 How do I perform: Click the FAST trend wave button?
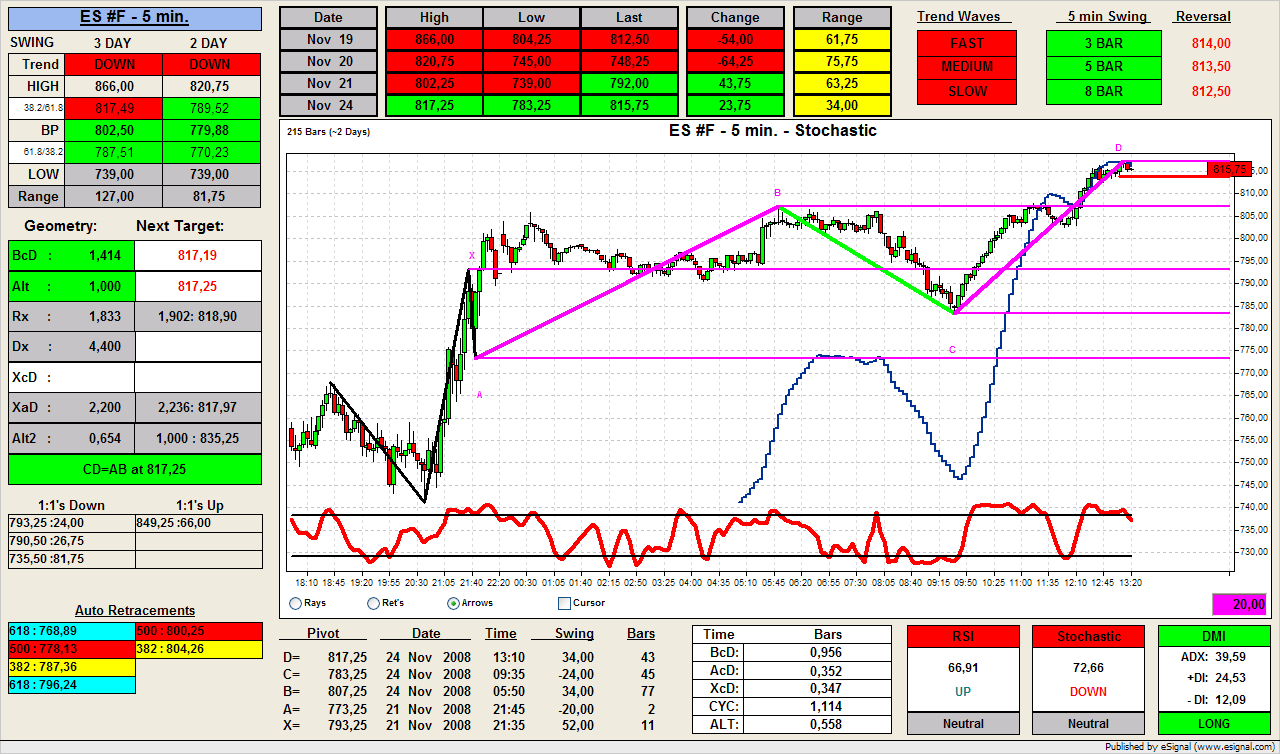tap(967, 43)
